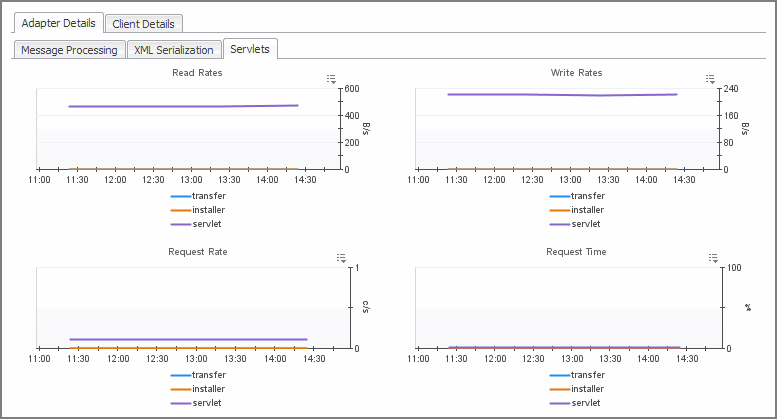Screen dimensions: 777x419
Task: Click installer orange swatch in Request Rate legend
Action: coord(179,389)
